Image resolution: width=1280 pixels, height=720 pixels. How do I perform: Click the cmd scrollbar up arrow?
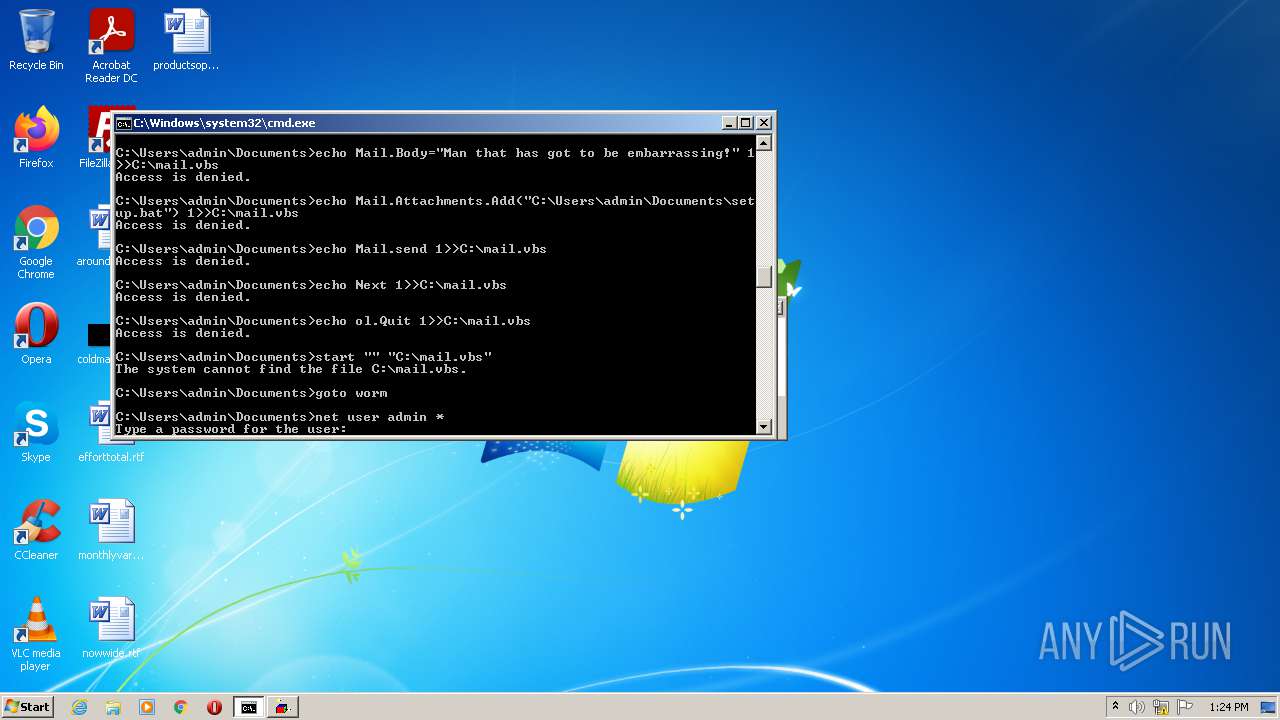coord(764,143)
